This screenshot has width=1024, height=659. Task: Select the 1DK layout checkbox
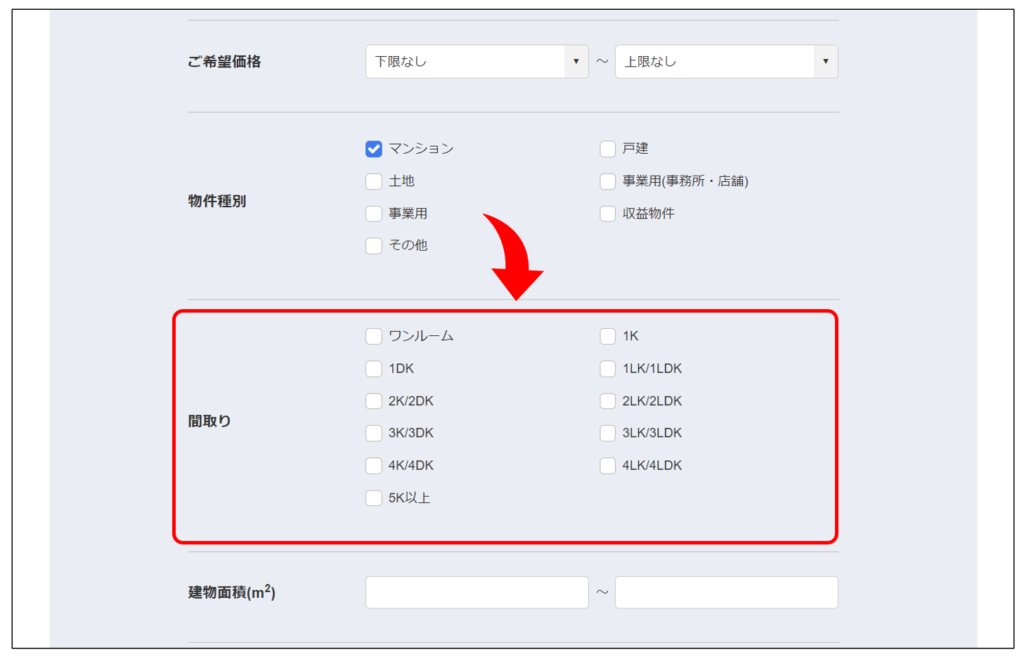pos(374,369)
